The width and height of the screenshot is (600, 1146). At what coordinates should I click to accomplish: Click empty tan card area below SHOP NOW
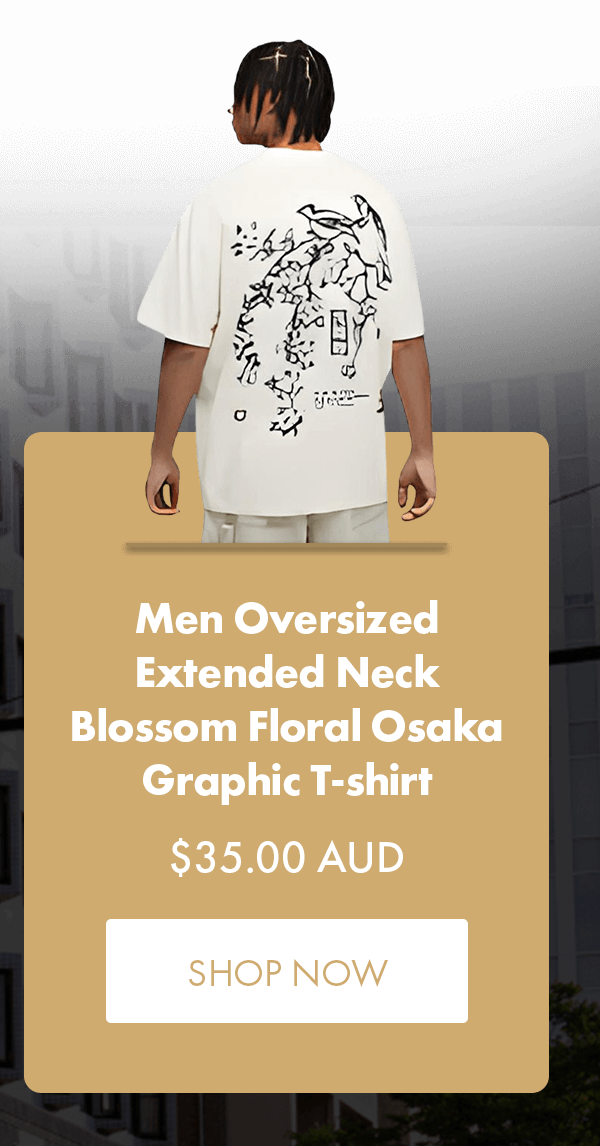tap(286, 1056)
